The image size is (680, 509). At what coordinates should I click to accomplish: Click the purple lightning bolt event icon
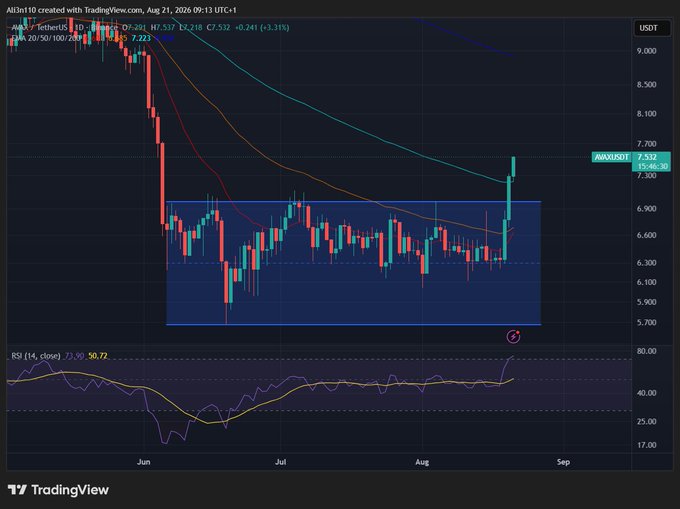coord(513,336)
